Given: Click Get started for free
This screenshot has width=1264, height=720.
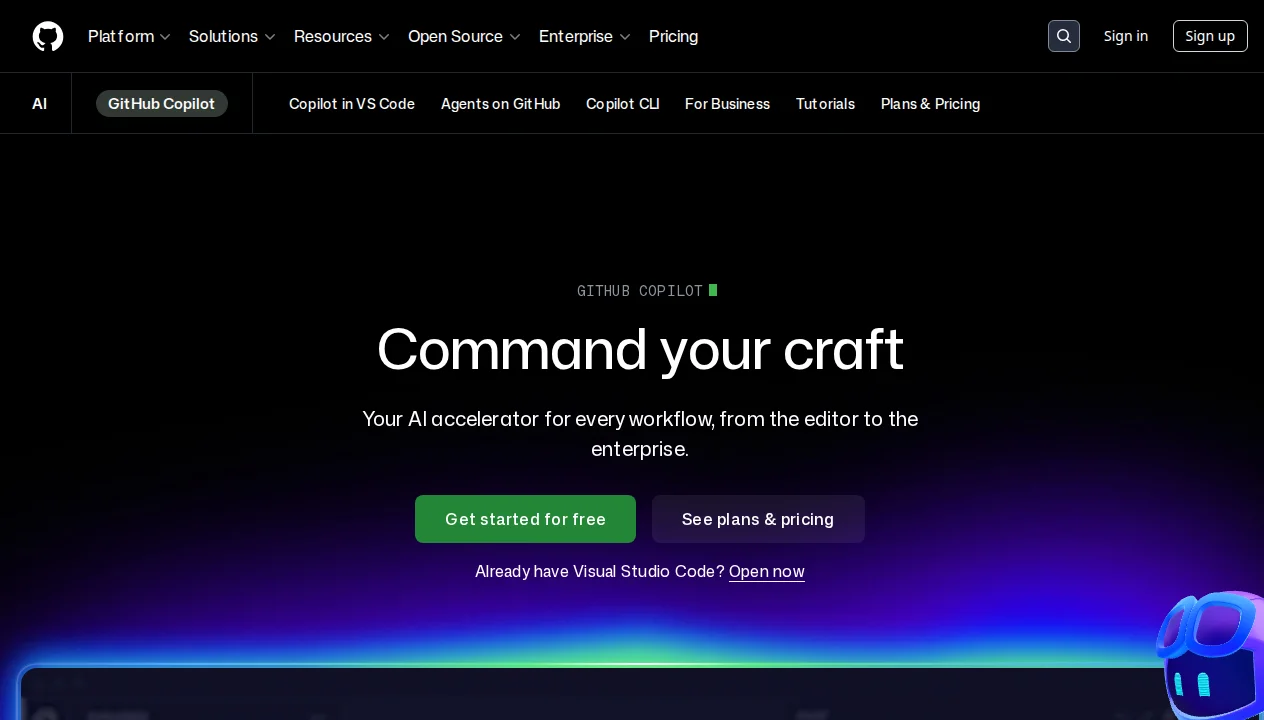Looking at the screenshot, I should [525, 519].
